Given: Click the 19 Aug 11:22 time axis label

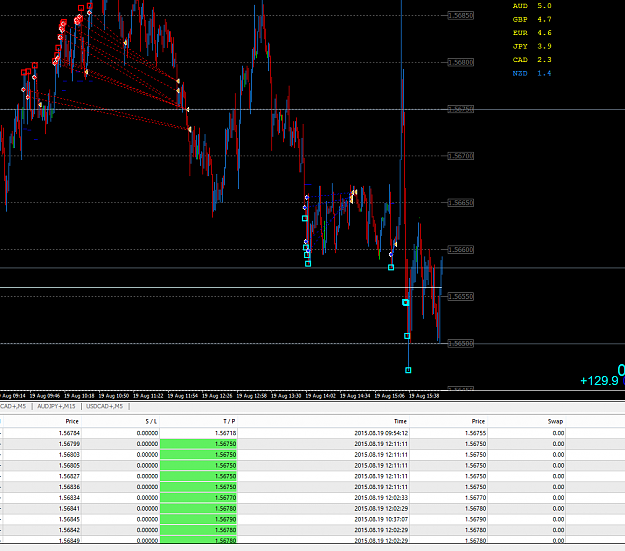Looking at the screenshot, I should [148, 396].
